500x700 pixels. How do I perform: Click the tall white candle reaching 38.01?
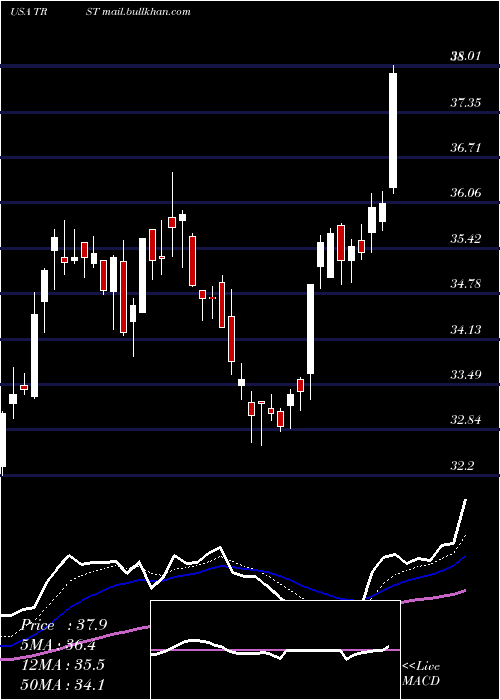click(x=393, y=130)
